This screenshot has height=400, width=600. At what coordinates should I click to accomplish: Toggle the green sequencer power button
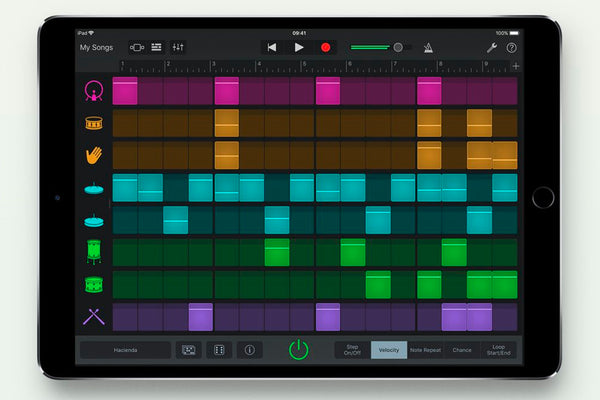click(299, 349)
